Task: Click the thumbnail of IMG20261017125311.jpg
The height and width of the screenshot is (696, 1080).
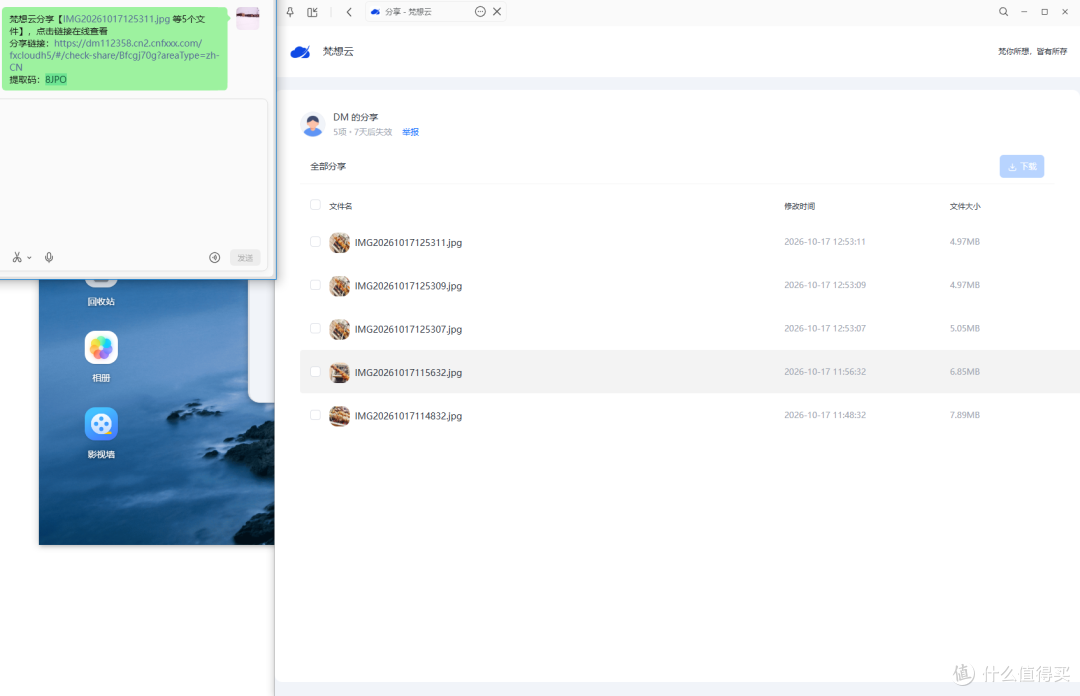Action: point(340,243)
